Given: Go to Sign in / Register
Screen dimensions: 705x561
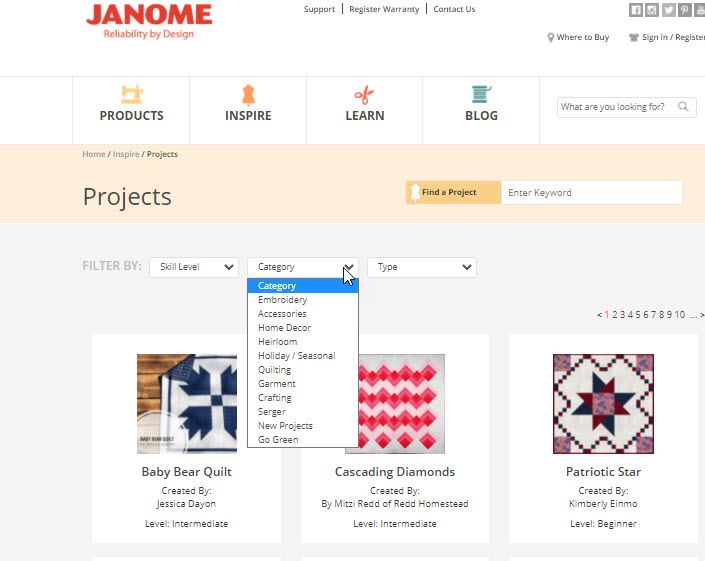Looking at the screenshot, I should click(x=673, y=37).
